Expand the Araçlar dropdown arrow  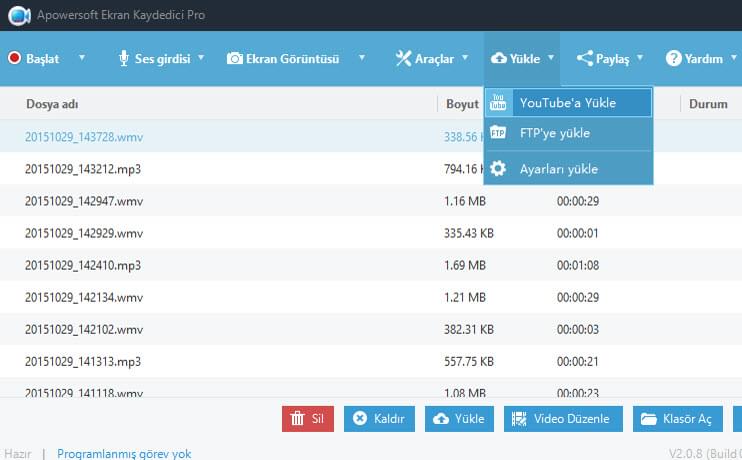466,58
